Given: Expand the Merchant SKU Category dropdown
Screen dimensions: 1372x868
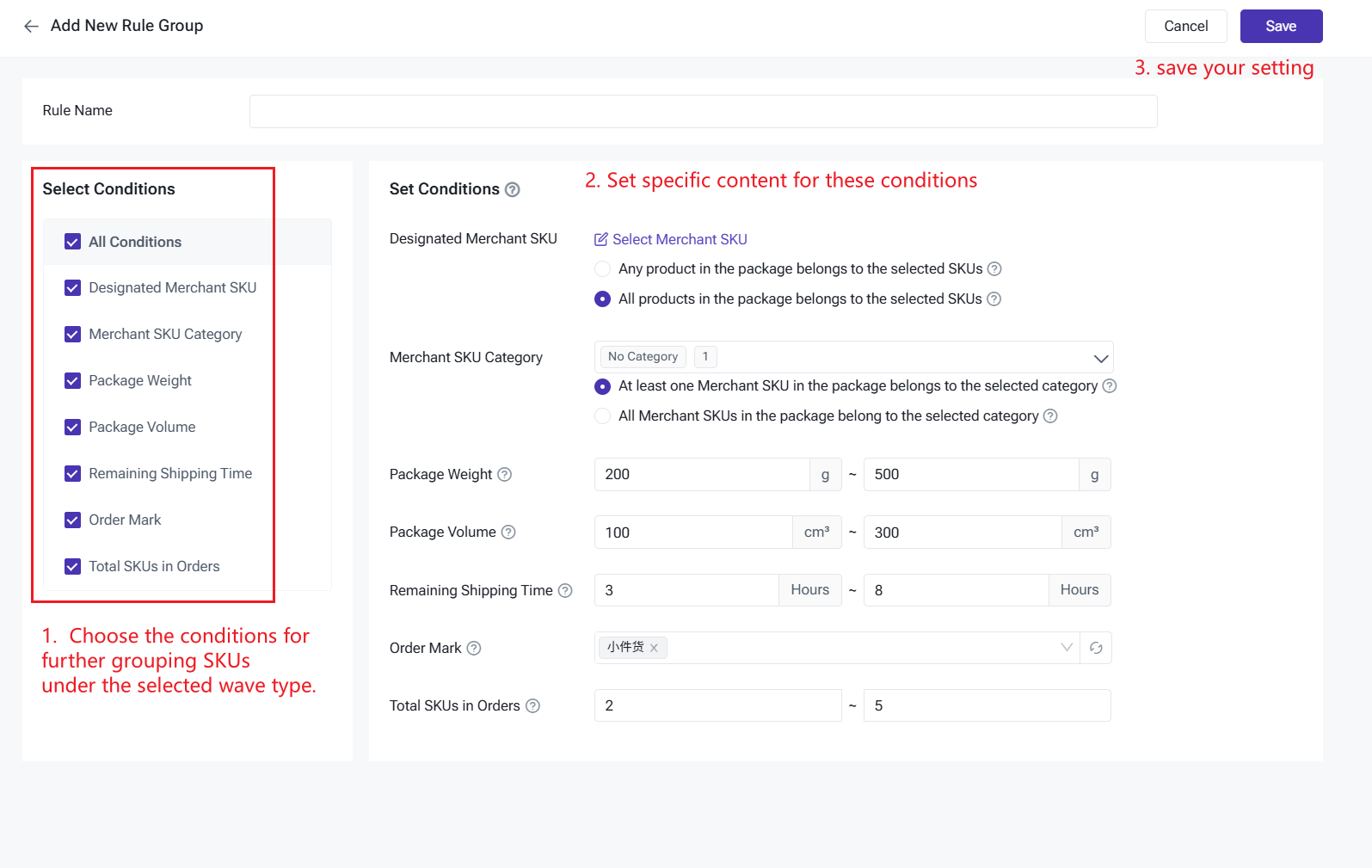Looking at the screenshot, I should (1100, 358).
